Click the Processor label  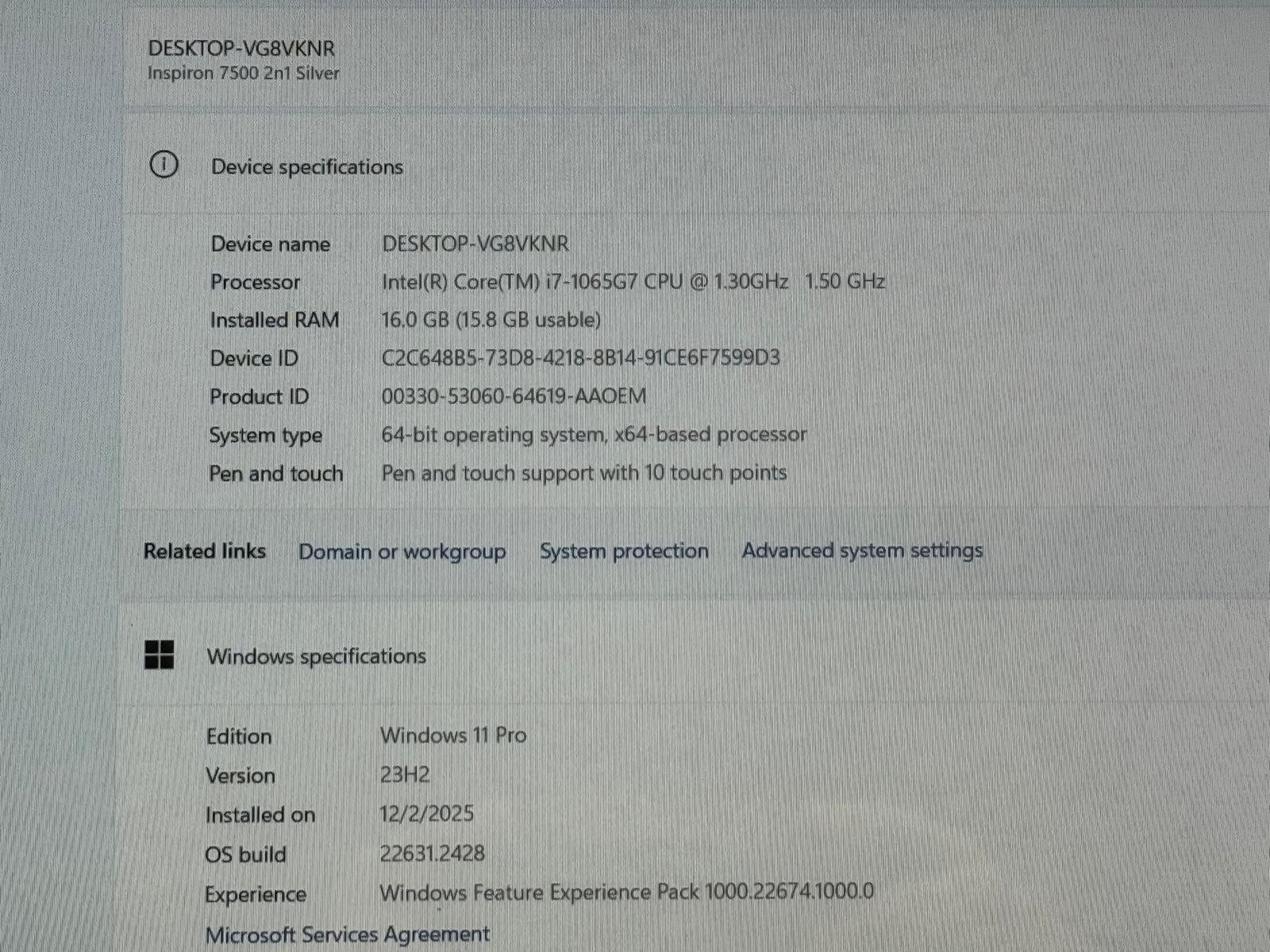coord(255,282)
